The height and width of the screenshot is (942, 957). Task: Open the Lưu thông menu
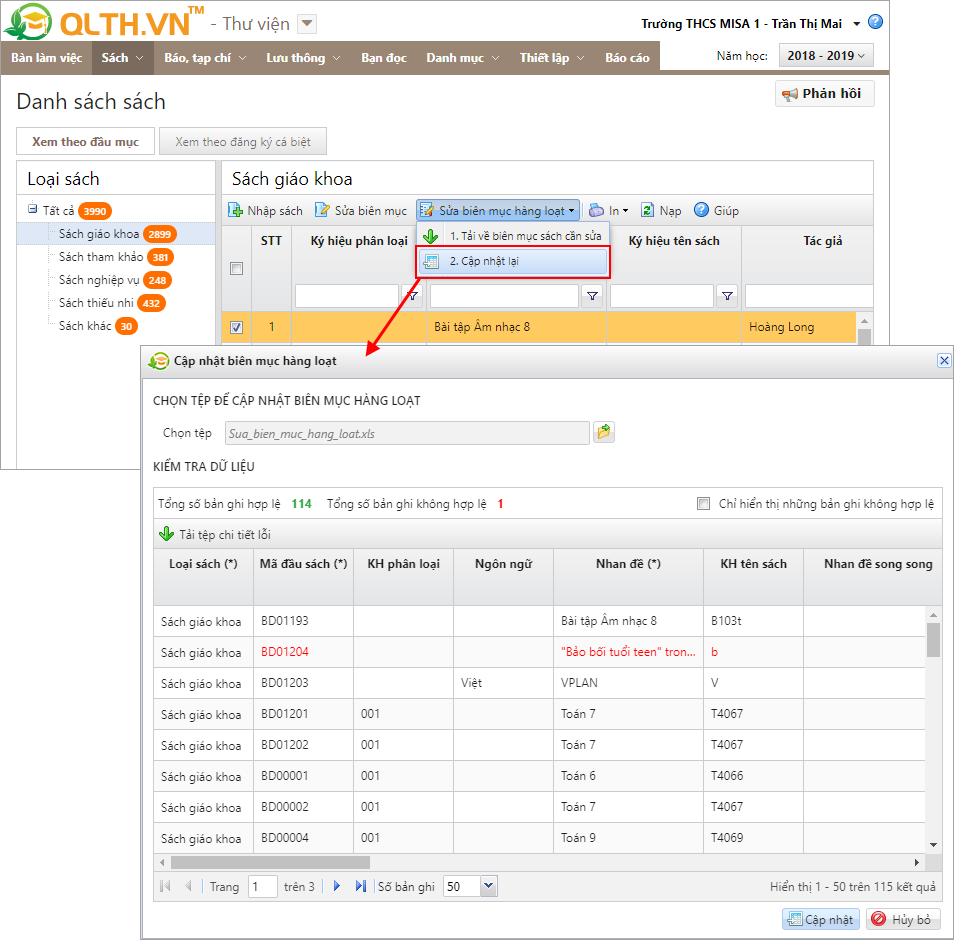coord(303,58)
